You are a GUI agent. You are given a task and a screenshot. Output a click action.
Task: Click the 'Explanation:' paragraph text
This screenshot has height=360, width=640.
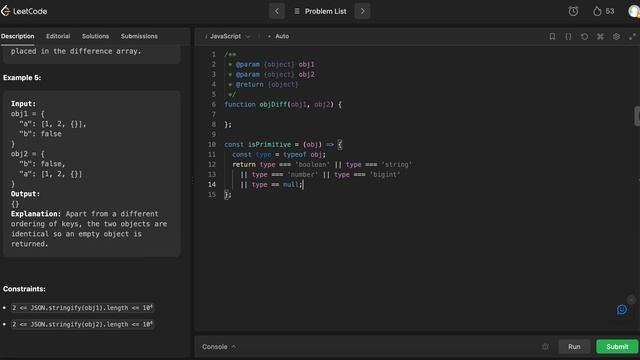[x=89, y=229]
